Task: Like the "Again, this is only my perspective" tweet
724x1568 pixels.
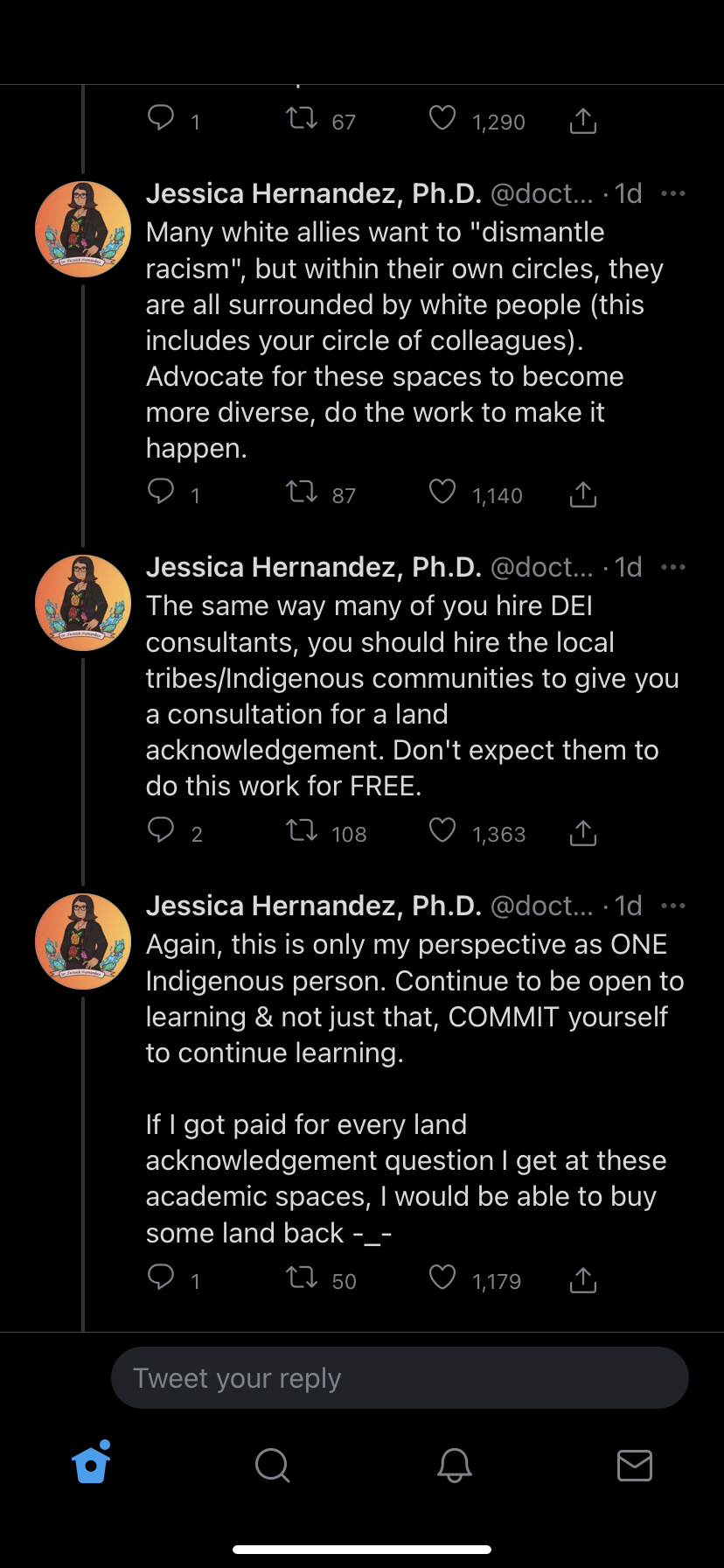Action: [442, 1278]
